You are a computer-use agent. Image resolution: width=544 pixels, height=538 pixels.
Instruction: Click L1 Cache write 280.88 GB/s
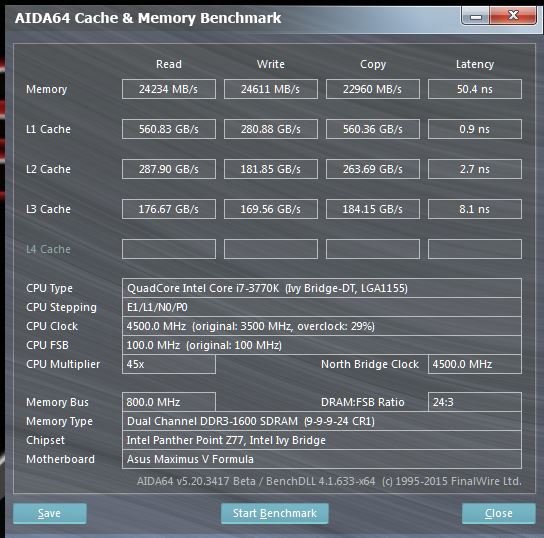pos(271,129)
